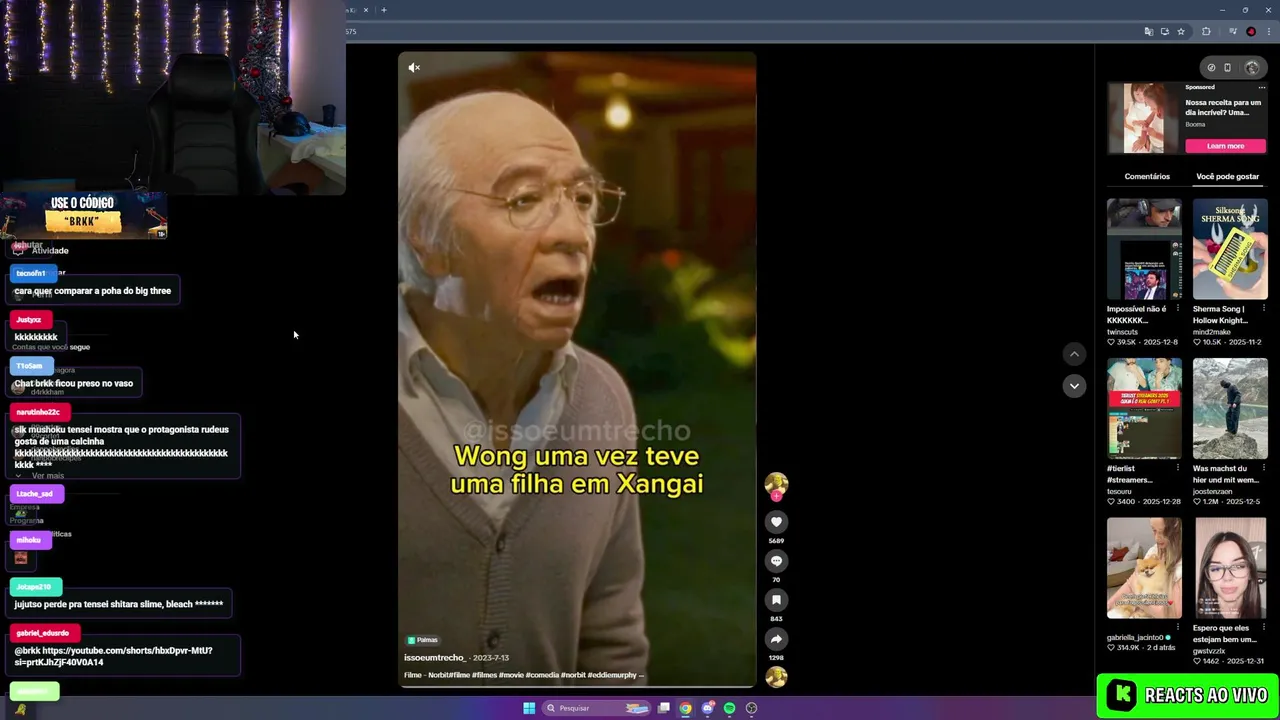Click chat username narutinho22c
The height and width of the screenshot is (720, 1280).
pyautogui.click(x=38, y=412)
